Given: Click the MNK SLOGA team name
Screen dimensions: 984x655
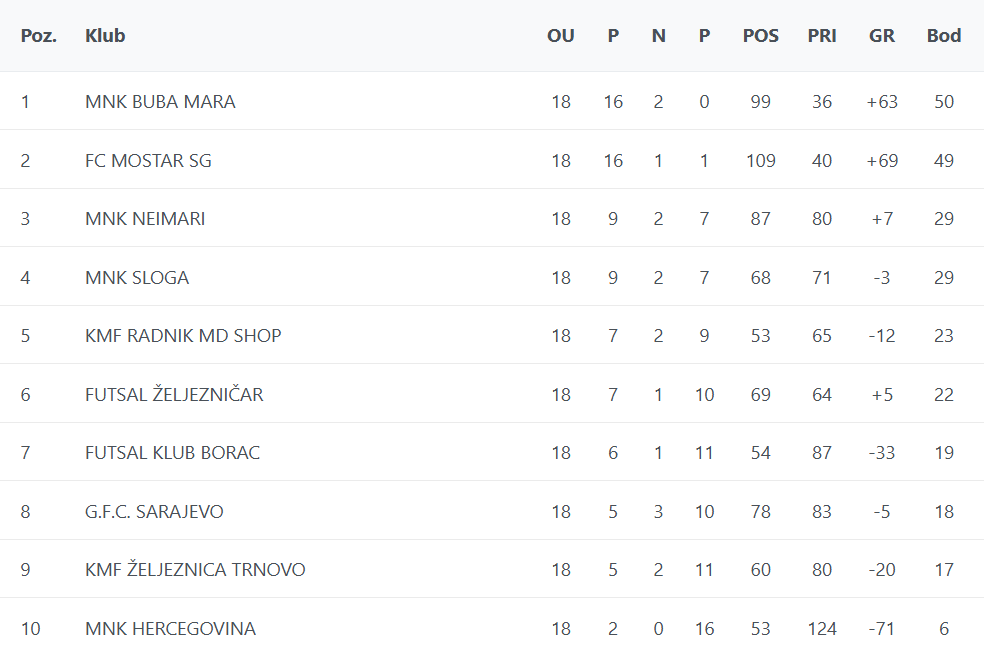Looking at the screenshot, I should 137,278.
